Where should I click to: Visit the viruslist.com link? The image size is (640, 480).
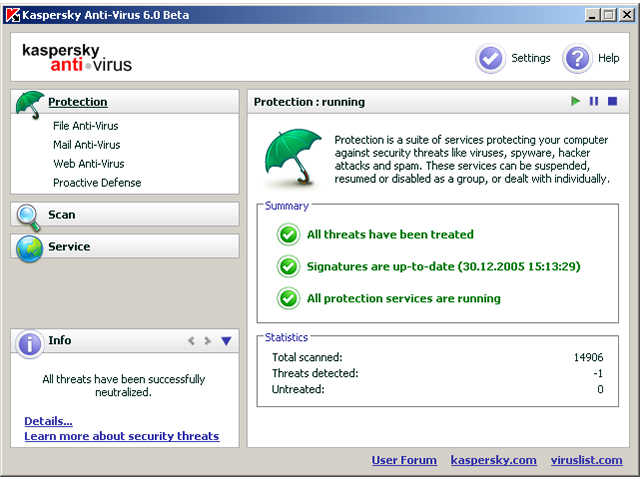587,460
